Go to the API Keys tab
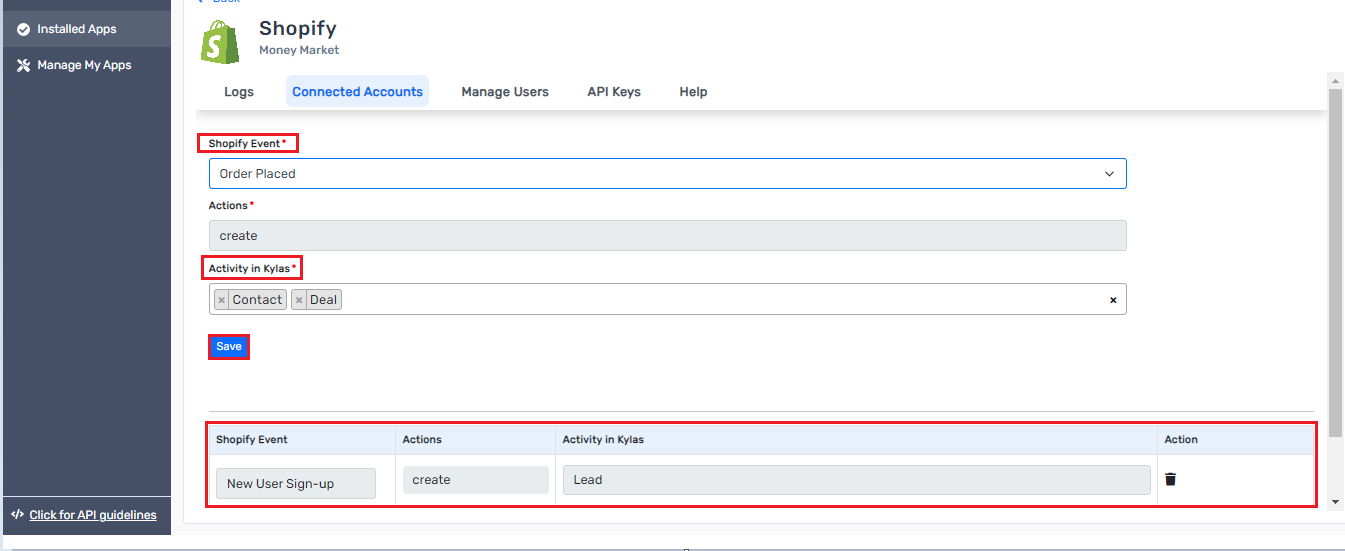The width and height of the screenshot is (1345, 551). coord(614,92)
